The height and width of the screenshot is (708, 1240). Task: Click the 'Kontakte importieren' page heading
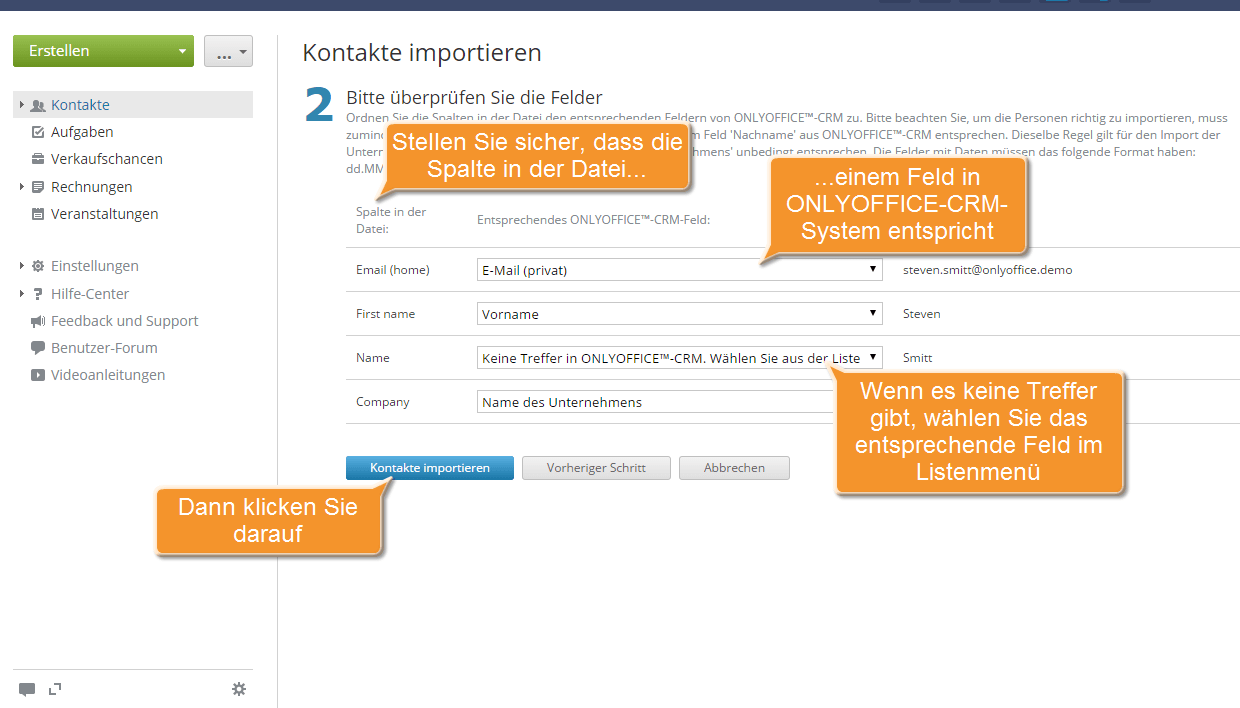[x=422, y=53]
